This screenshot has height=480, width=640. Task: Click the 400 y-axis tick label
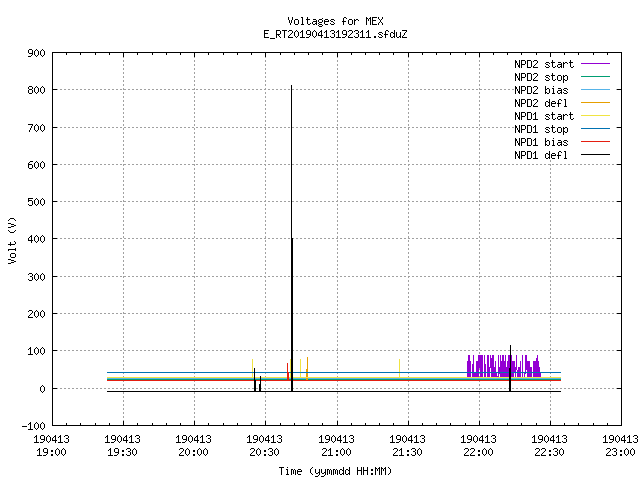[x=36, y=239]
